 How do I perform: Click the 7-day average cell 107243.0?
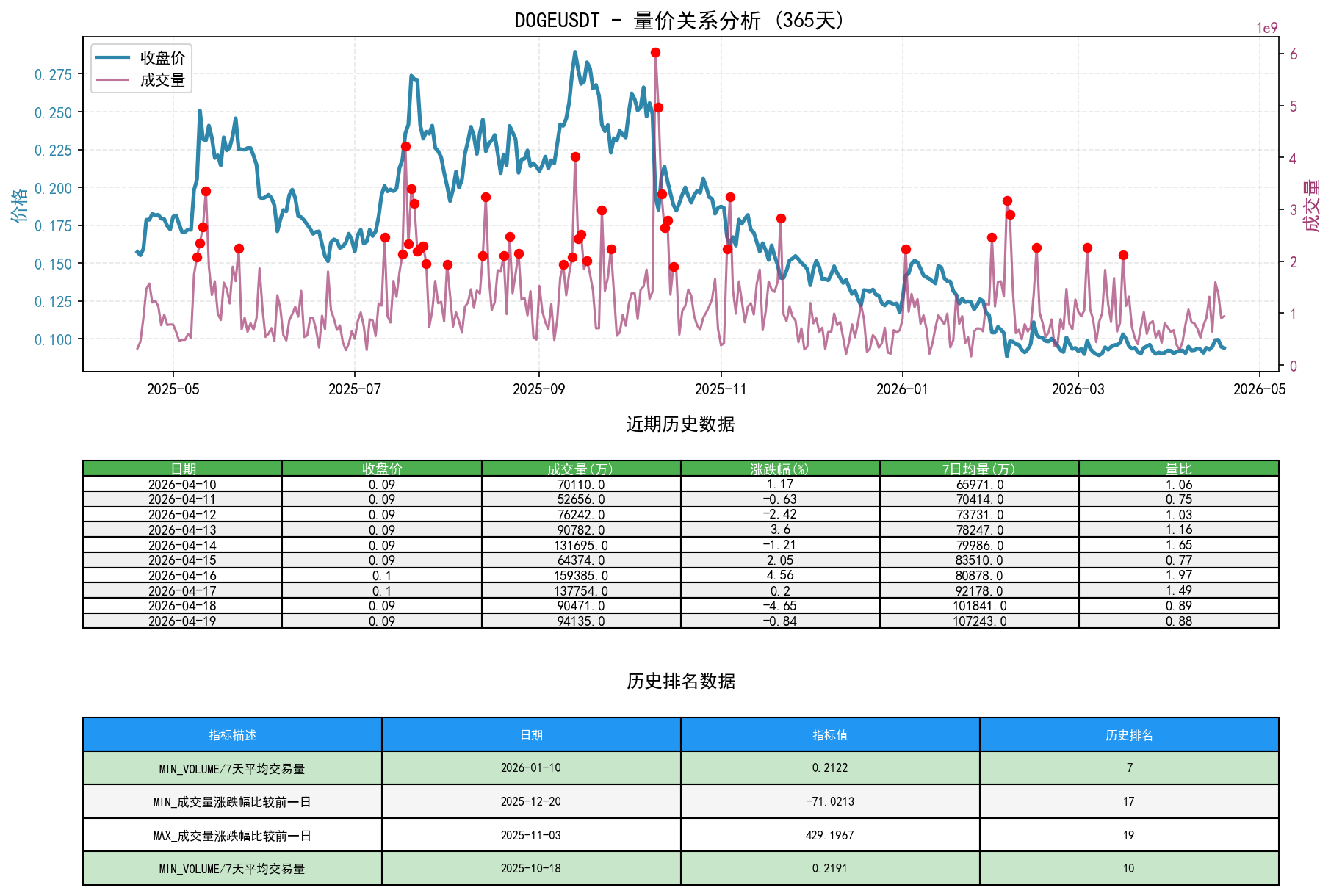(979, 621)
